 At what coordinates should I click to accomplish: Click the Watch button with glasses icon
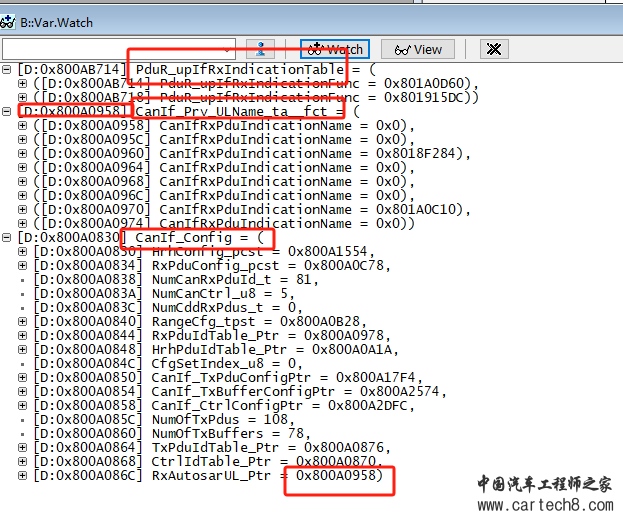click(335, 49)
